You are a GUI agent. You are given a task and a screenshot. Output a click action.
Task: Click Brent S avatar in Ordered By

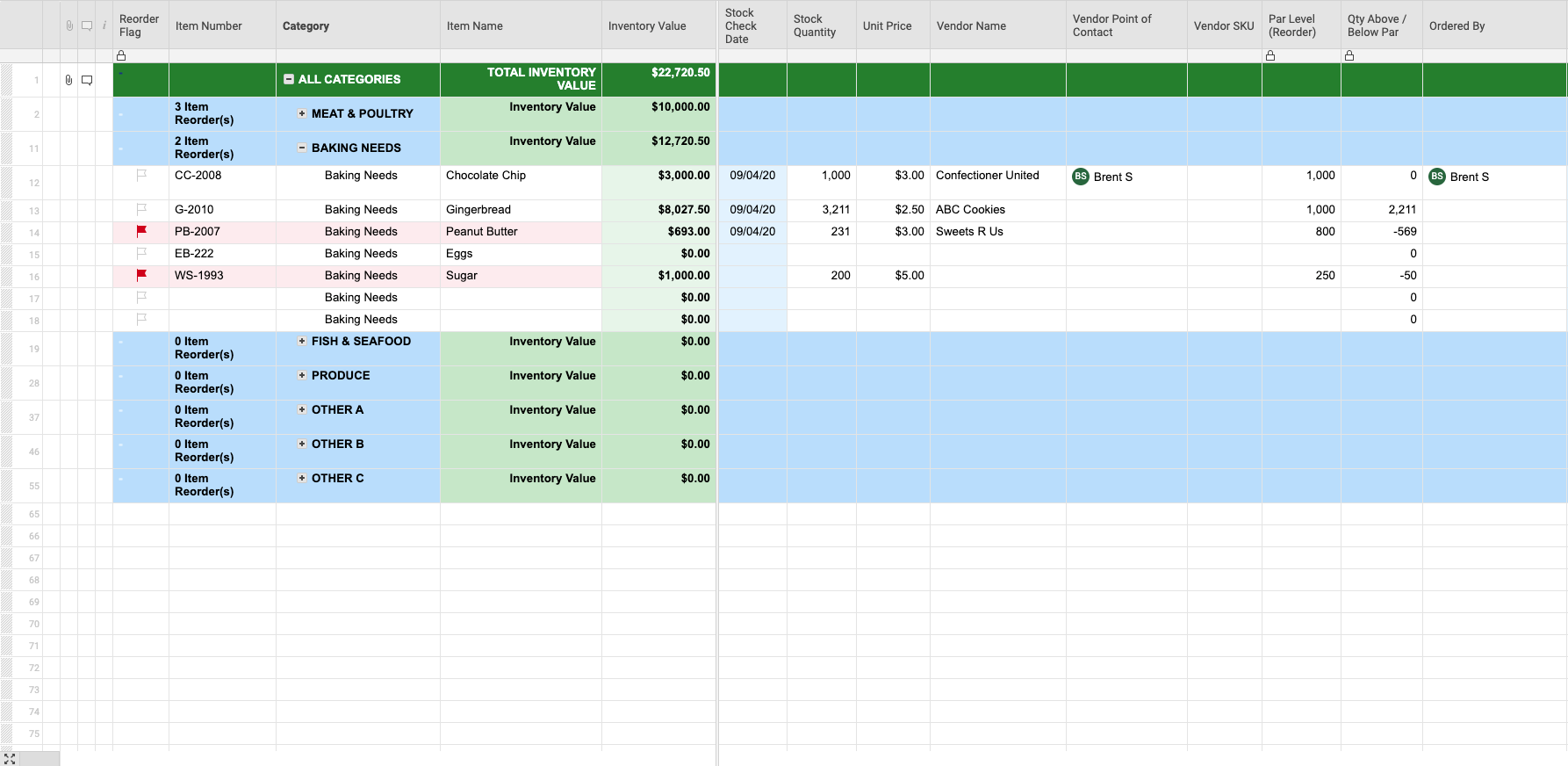[1437, 177]
